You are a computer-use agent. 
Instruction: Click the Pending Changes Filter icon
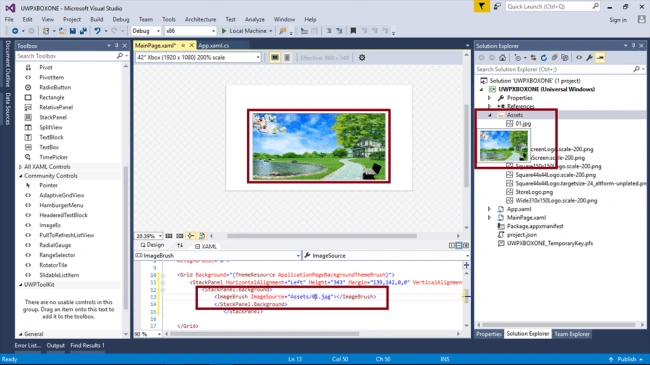pyautogui.click(x=518, y=58)
